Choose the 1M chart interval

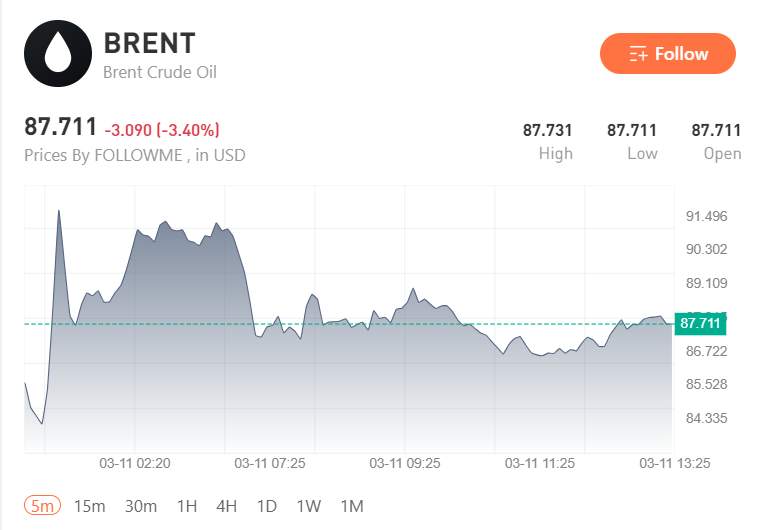pos(351,506)
